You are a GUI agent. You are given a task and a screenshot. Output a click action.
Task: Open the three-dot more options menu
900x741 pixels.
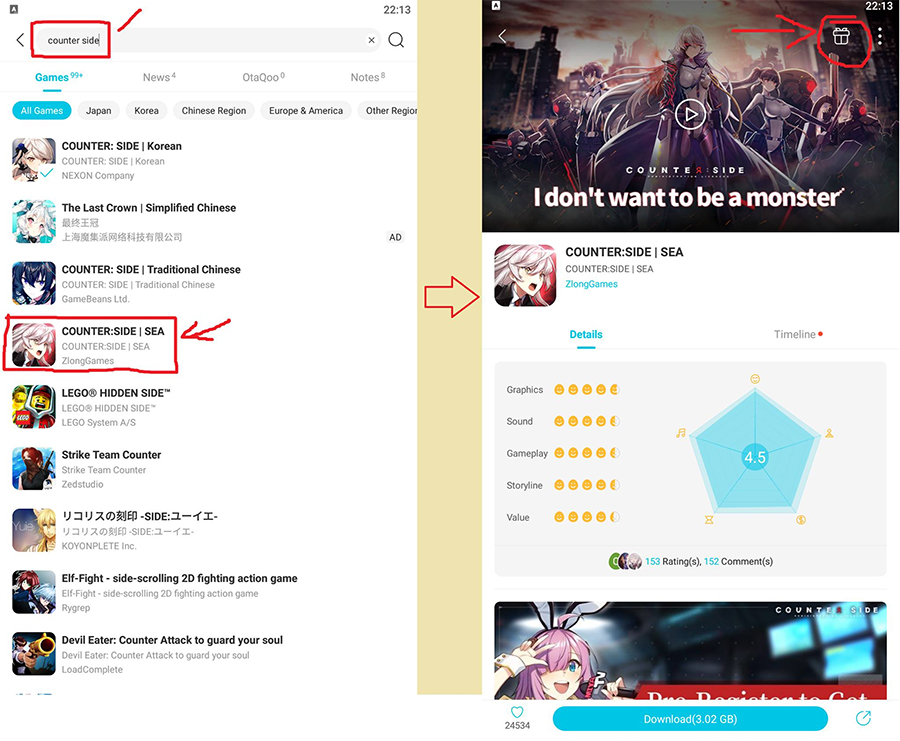point(879,37)
